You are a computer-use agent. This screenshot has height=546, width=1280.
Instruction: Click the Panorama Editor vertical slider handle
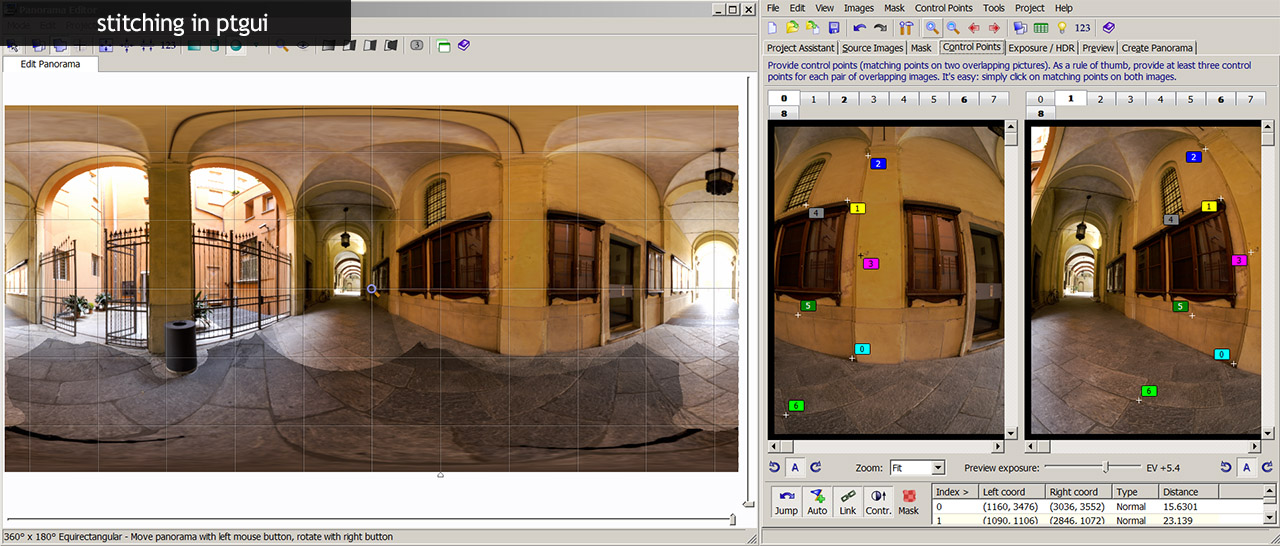(747, 503)
